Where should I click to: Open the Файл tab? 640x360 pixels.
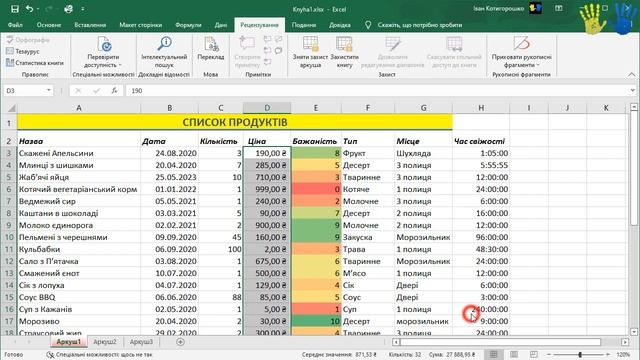(15, 25)
